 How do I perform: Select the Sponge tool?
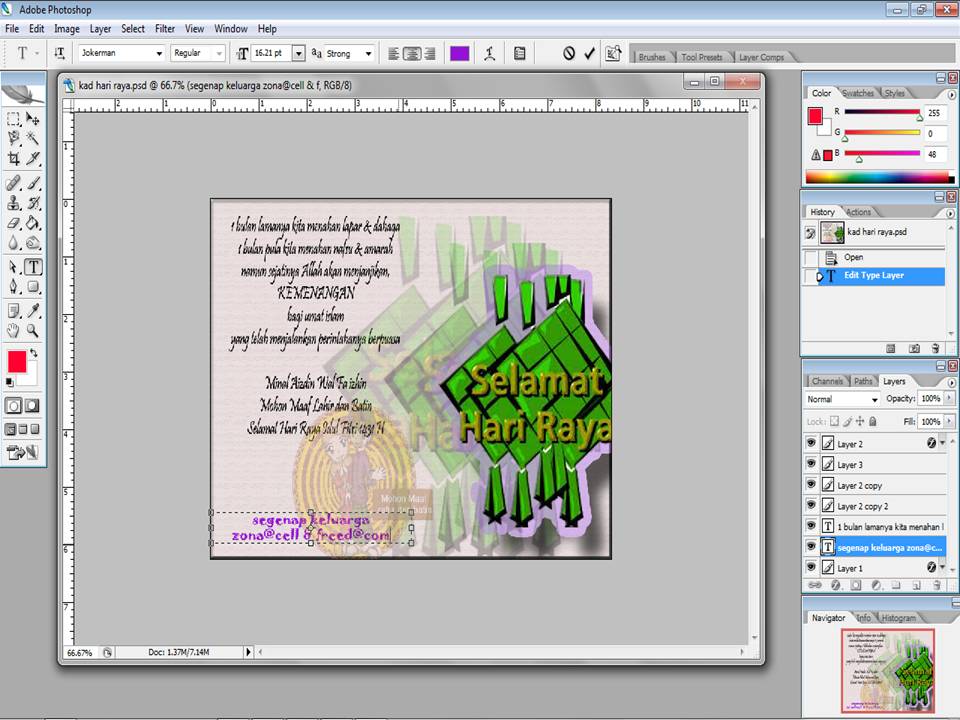(33, 243)
